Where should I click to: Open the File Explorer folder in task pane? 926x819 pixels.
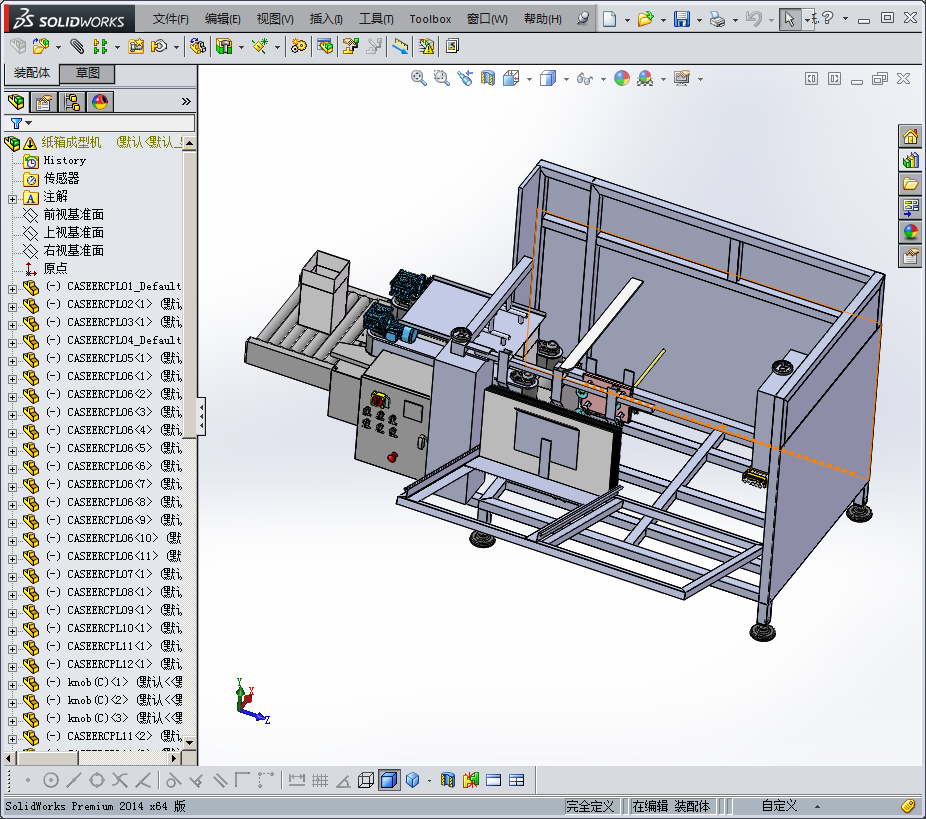click(911, 184)
